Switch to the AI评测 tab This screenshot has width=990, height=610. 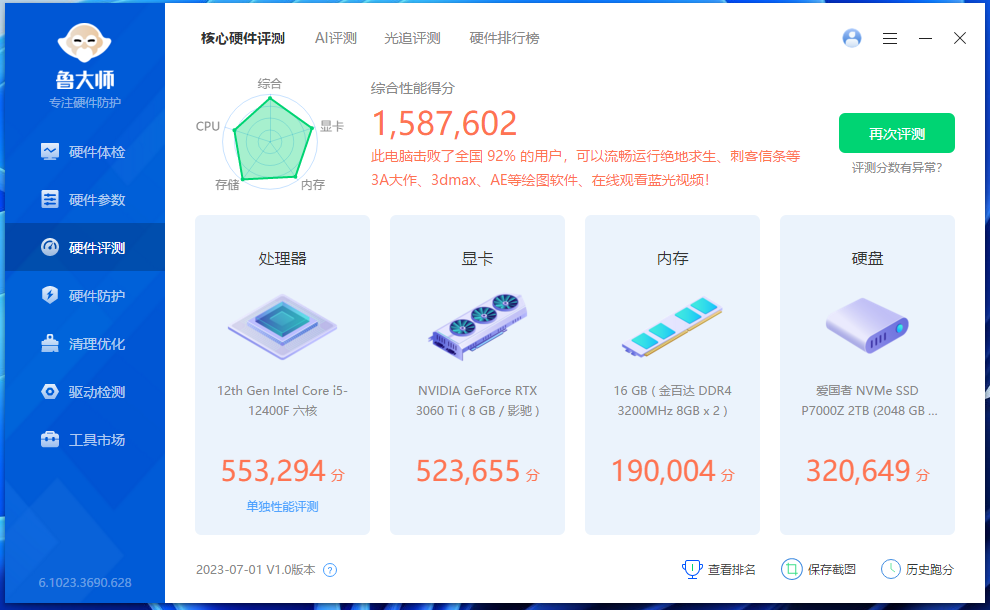click(x=335, y=38)
